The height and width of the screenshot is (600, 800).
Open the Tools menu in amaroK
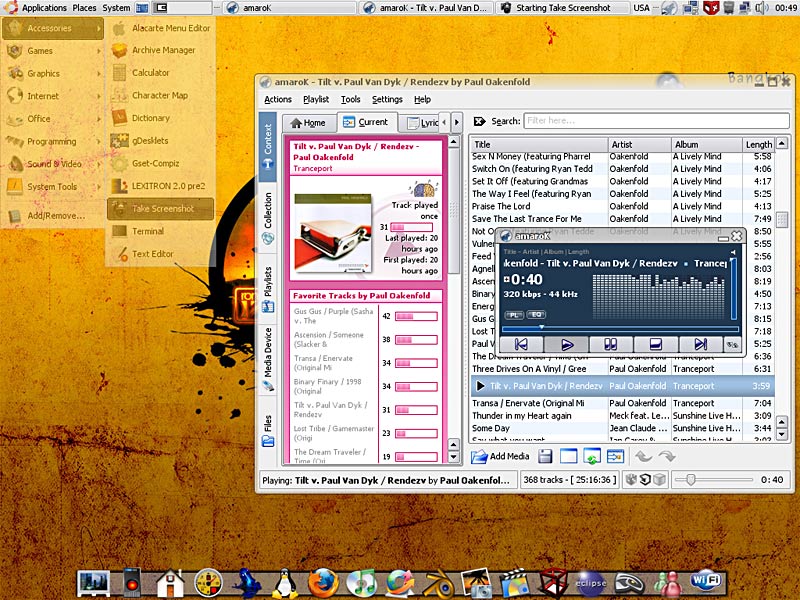point(351,99)
